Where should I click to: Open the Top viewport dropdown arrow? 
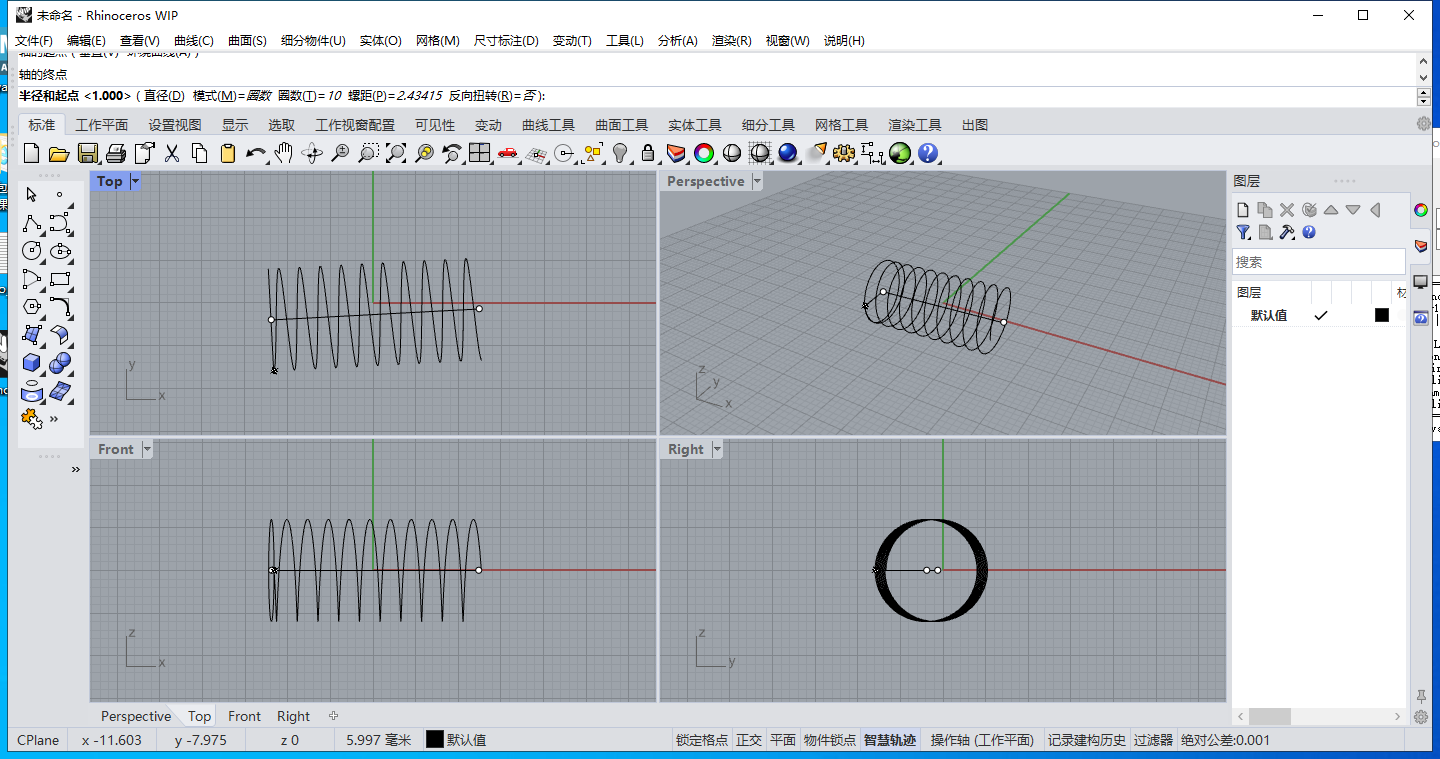pos(135,181)
